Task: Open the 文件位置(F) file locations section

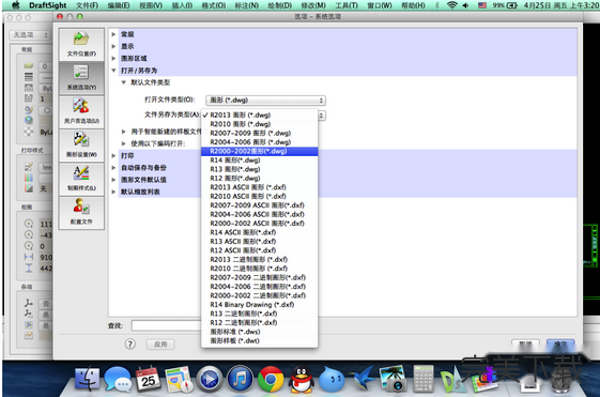Action: [x=82, y=44]
